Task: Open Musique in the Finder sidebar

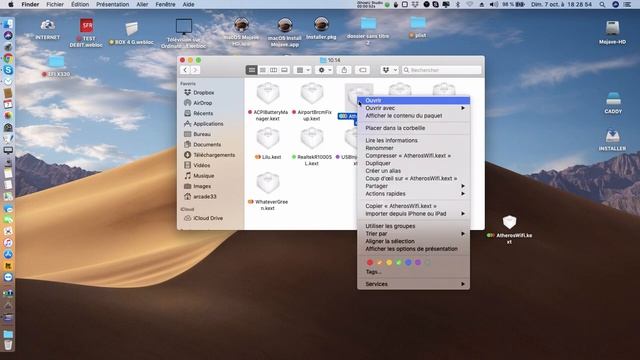Action: (x=204, y=176)
